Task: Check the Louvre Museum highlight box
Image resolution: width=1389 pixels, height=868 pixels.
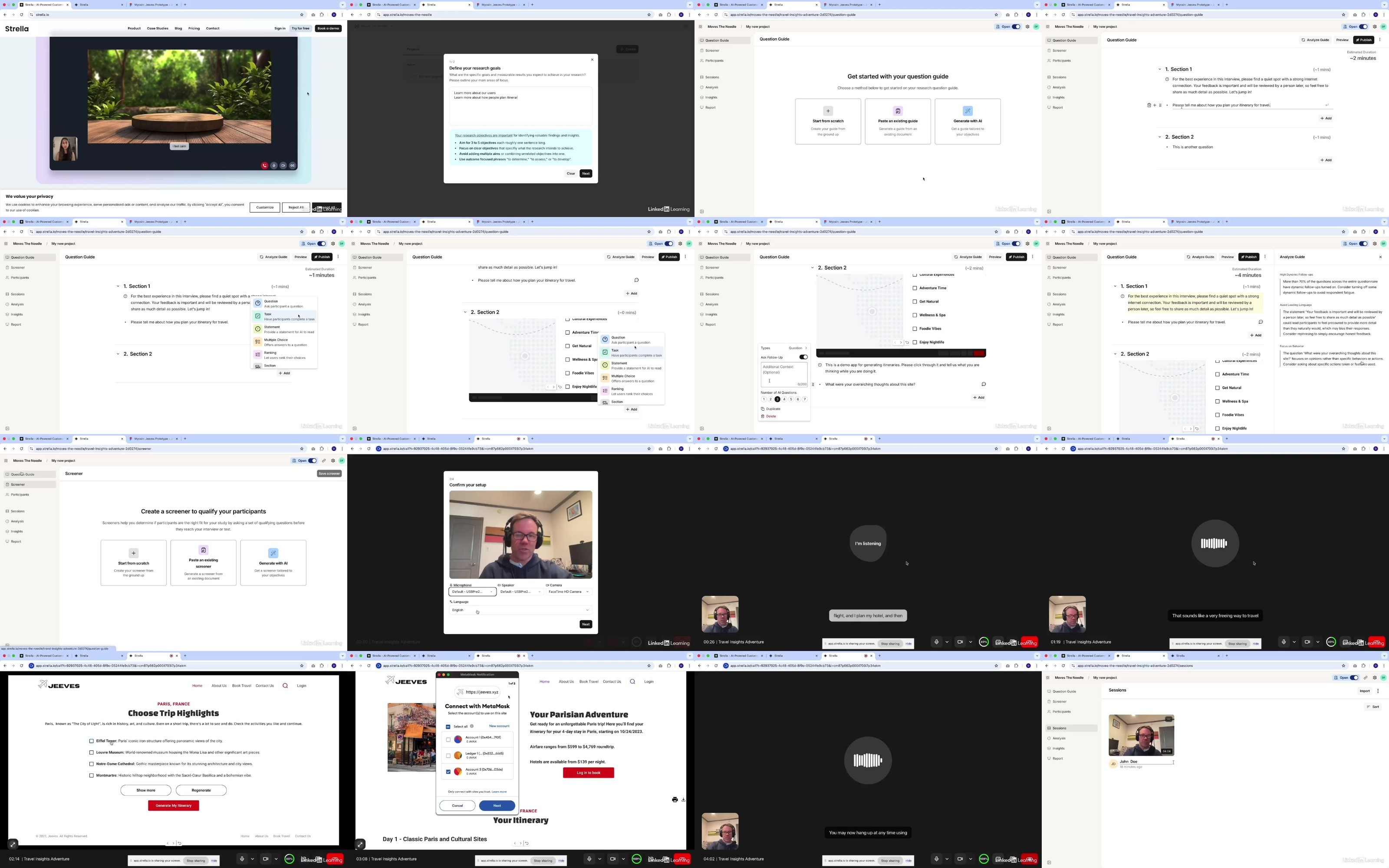Action: click(91, 753)
